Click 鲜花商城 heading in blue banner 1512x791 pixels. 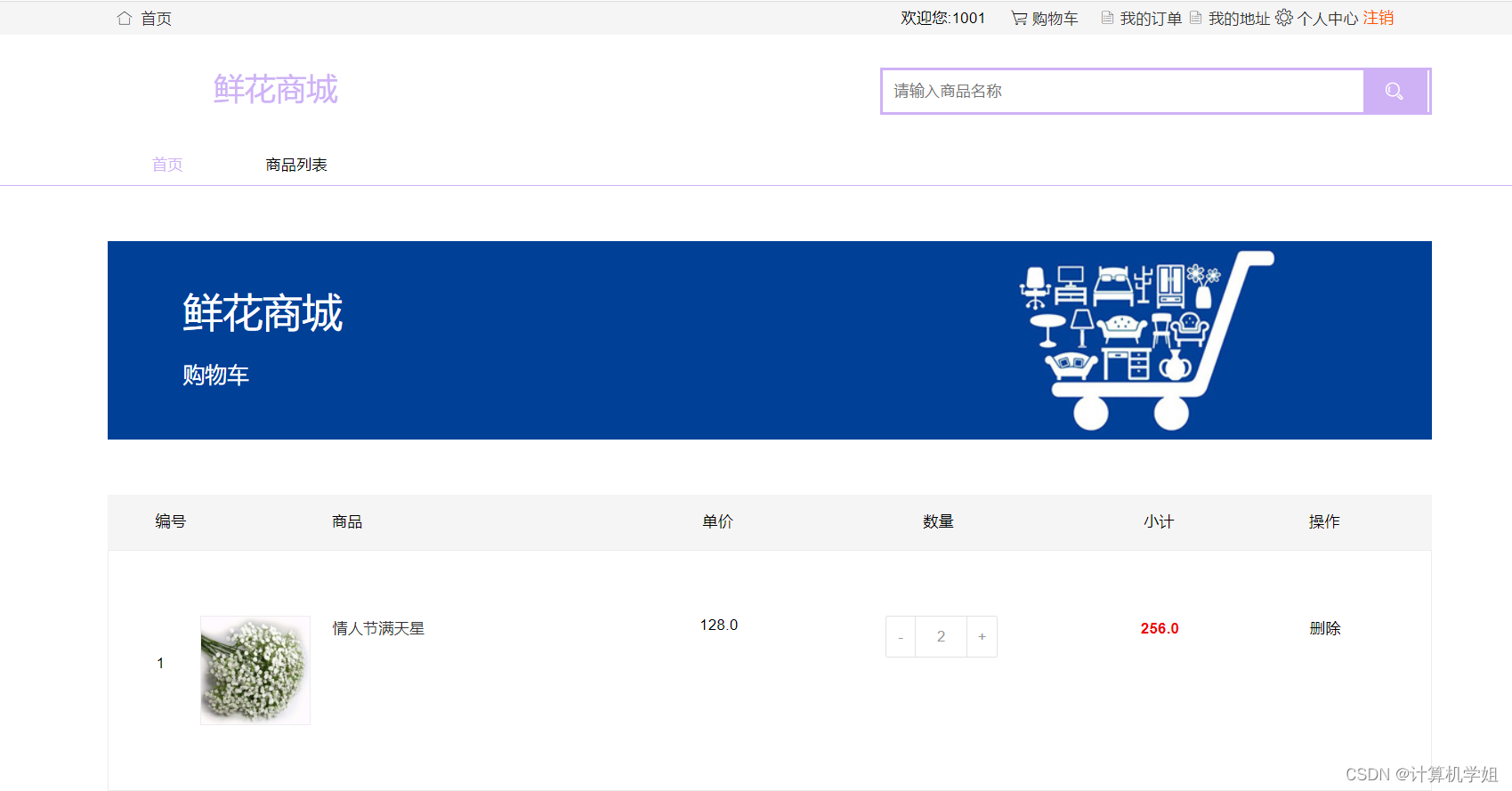[x=263, y=313]
